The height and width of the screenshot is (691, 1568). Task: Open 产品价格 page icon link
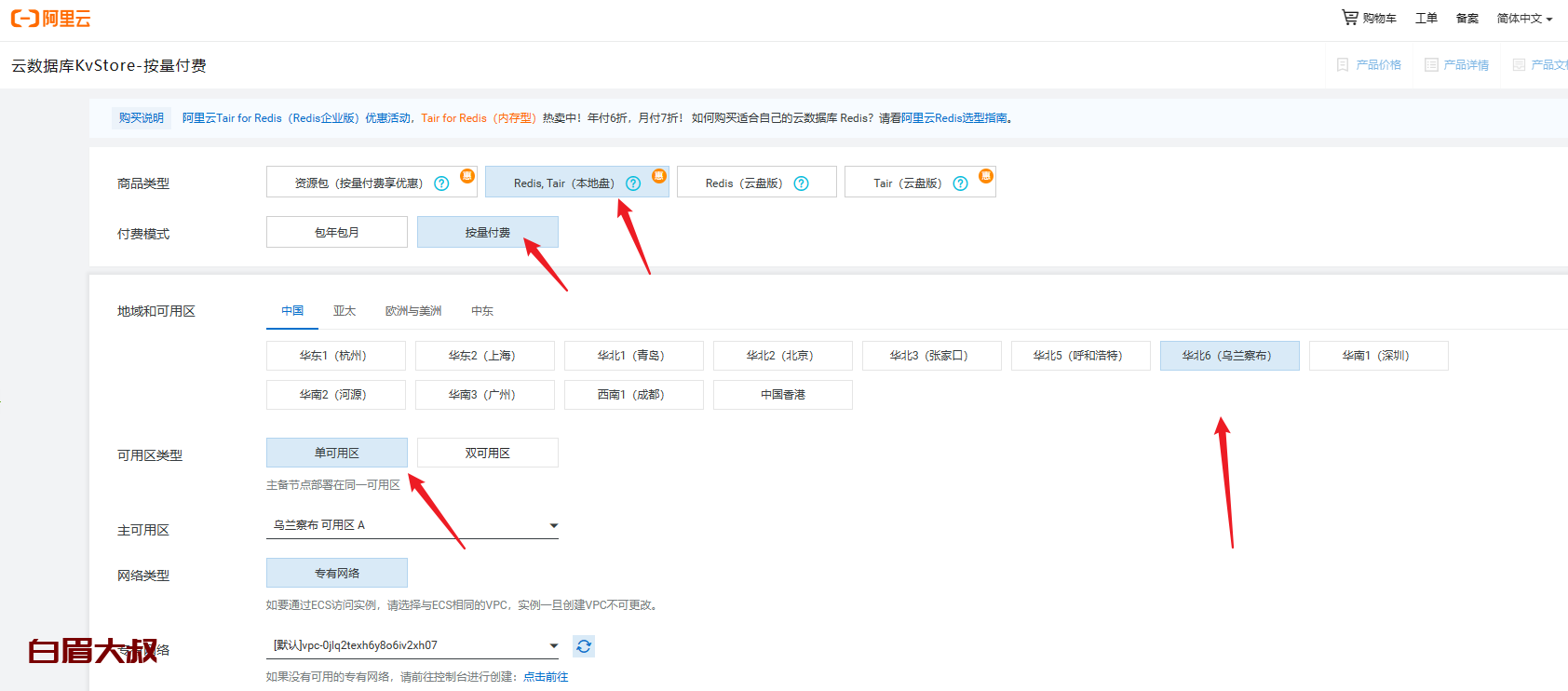pyautogui.click(x=1369, y=65)
